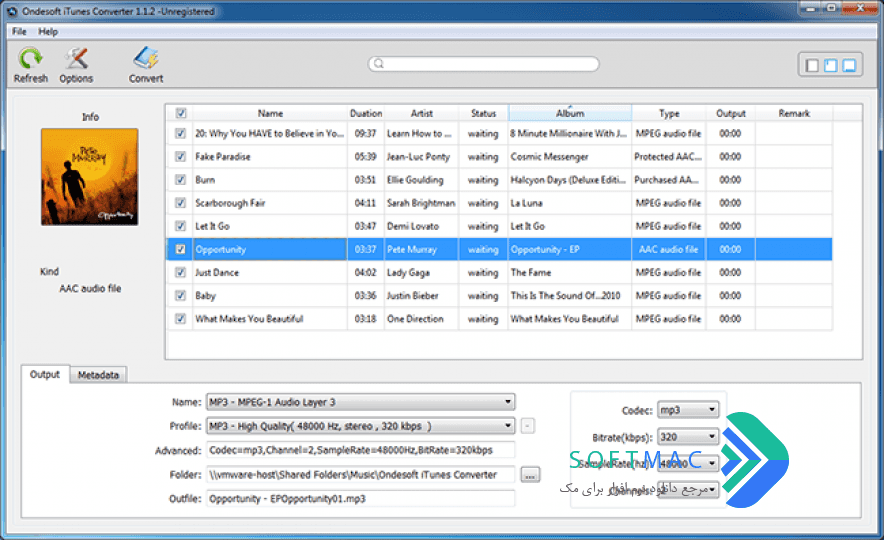Sort by the Name column header
This screenshot has height=540, width=884.
[x=270, y=113]
